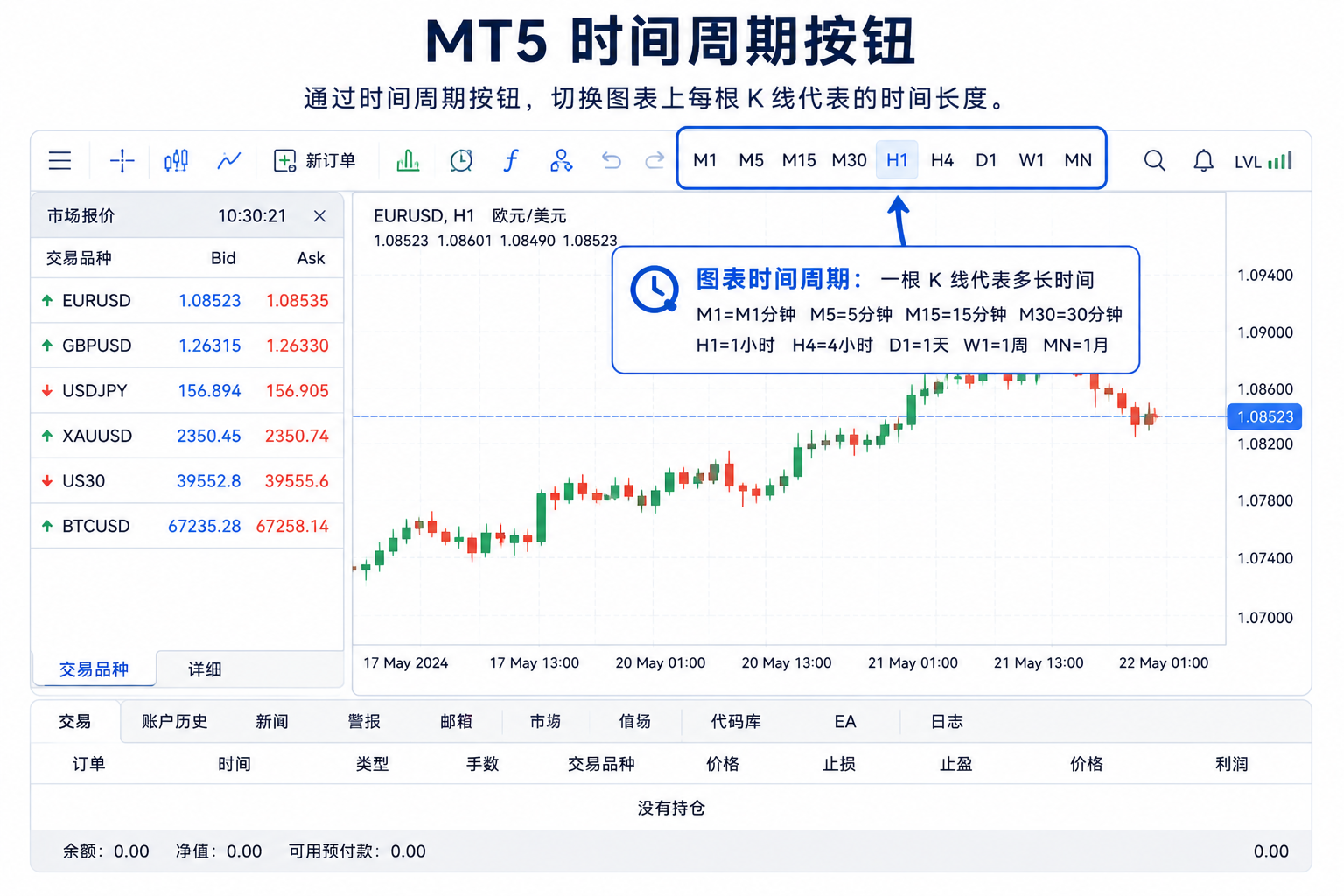
Task: Click the clock timeframe icon in toolbar
Action: [x=461, y=161]
